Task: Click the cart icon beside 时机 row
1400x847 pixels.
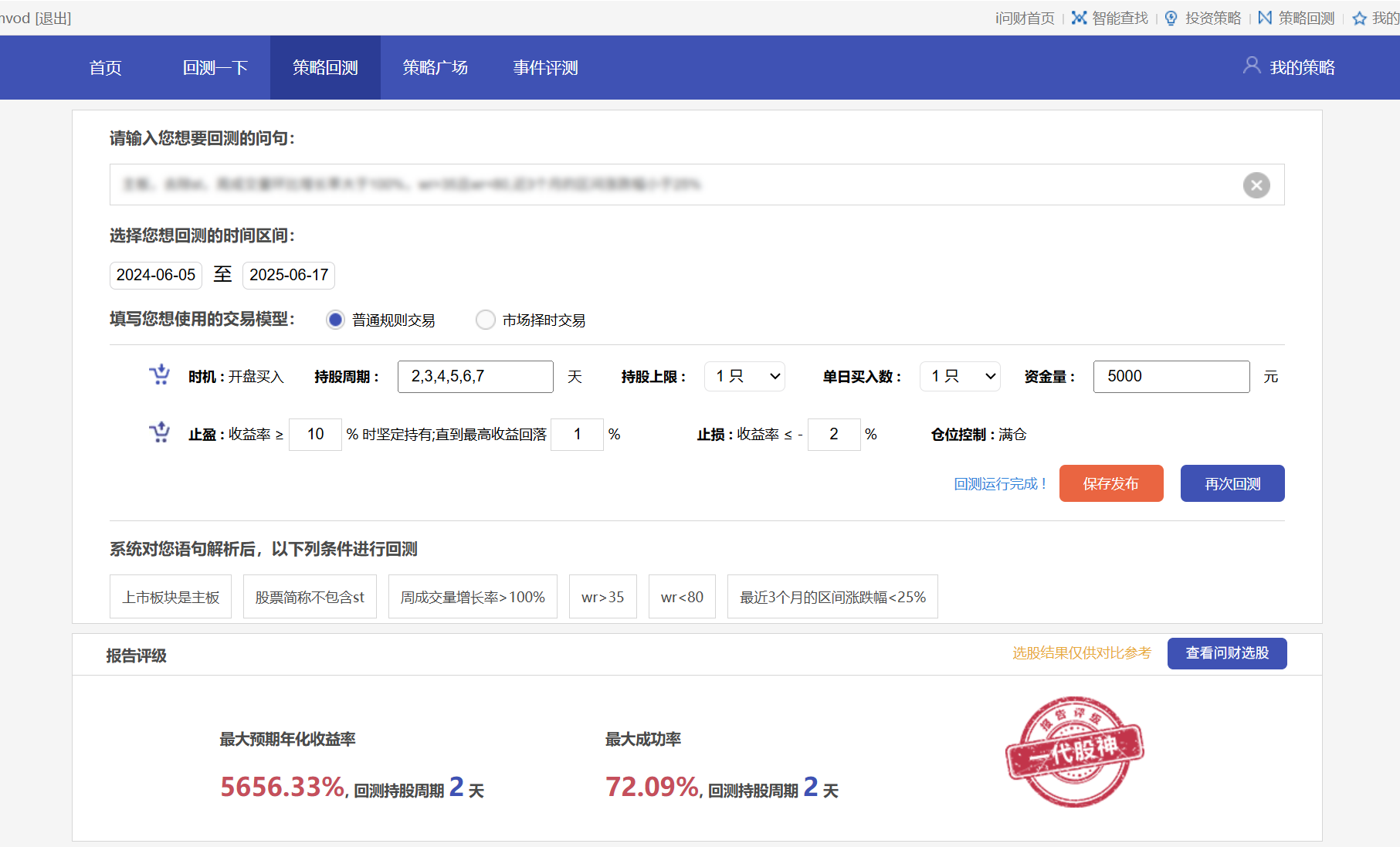Action: tap(160, 375)
